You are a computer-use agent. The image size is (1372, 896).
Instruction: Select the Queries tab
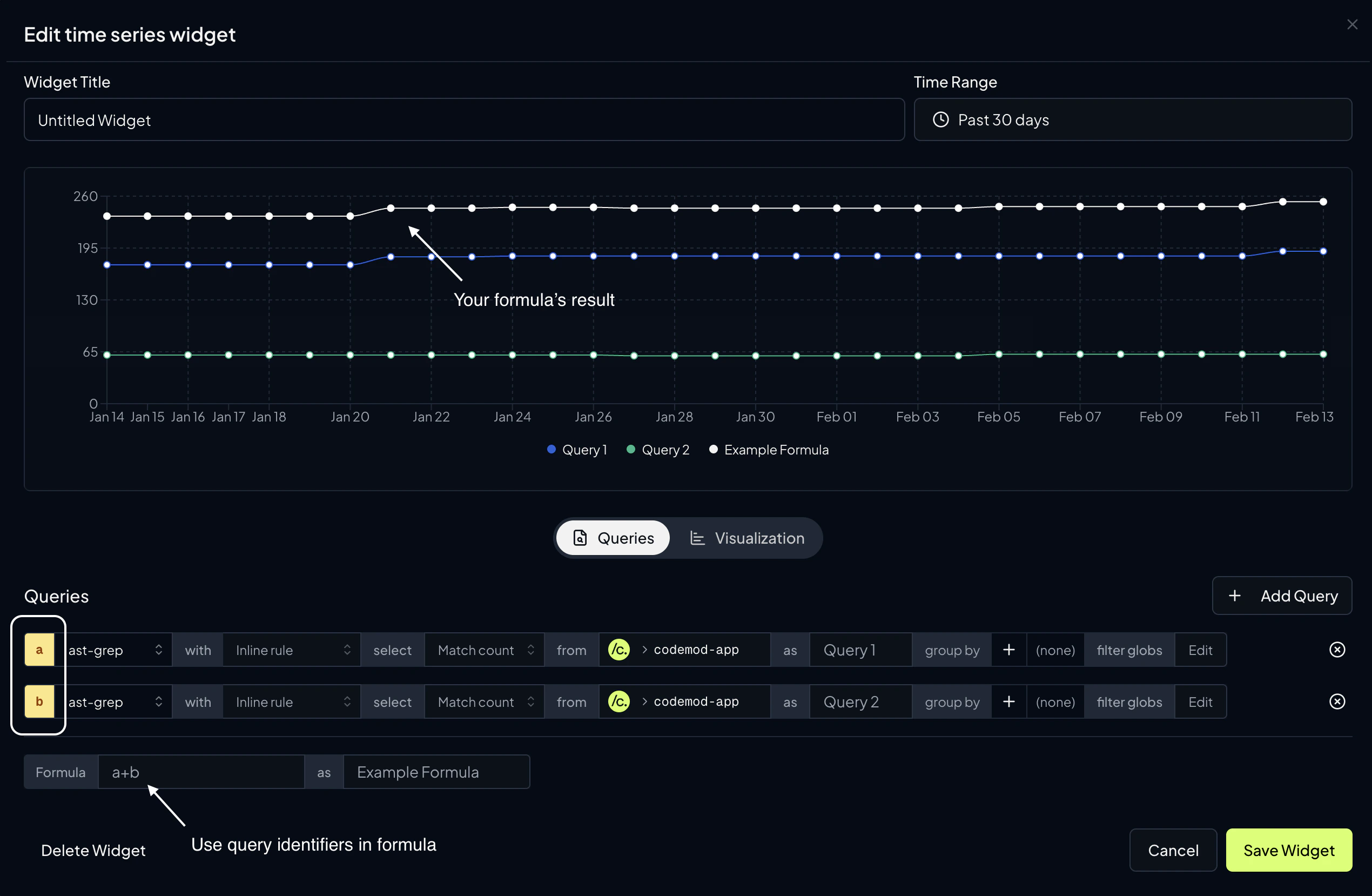pos(613,538)
